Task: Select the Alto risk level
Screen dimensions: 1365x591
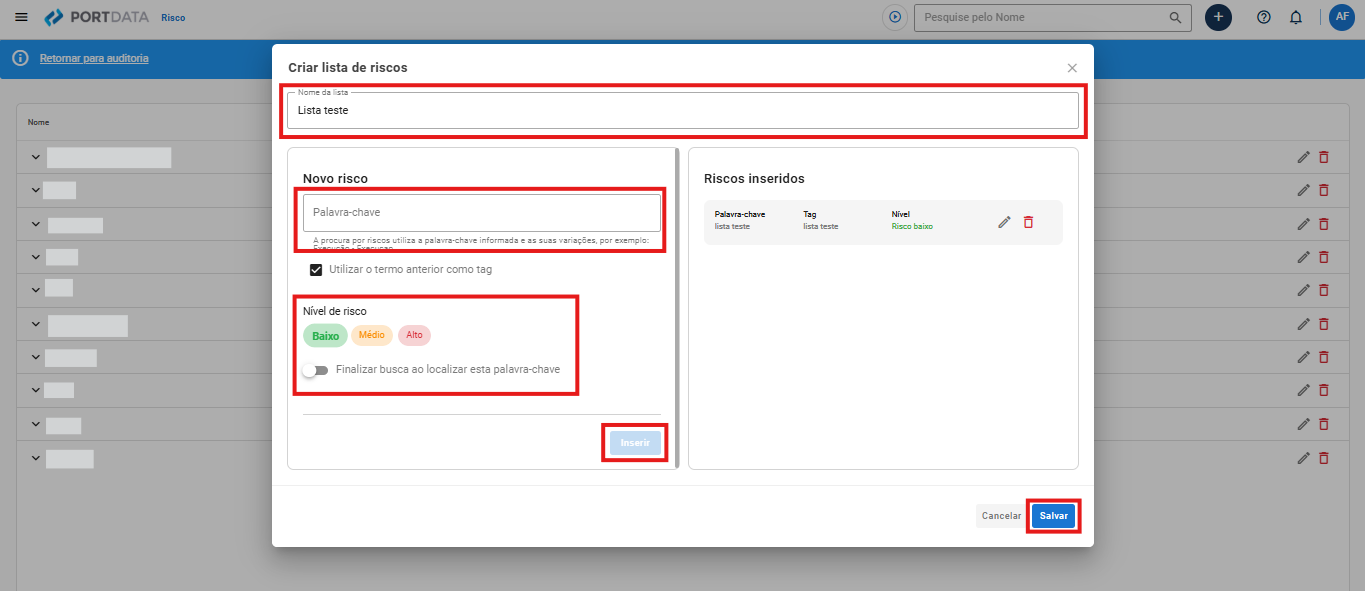Action: click(x=414, y=335)
